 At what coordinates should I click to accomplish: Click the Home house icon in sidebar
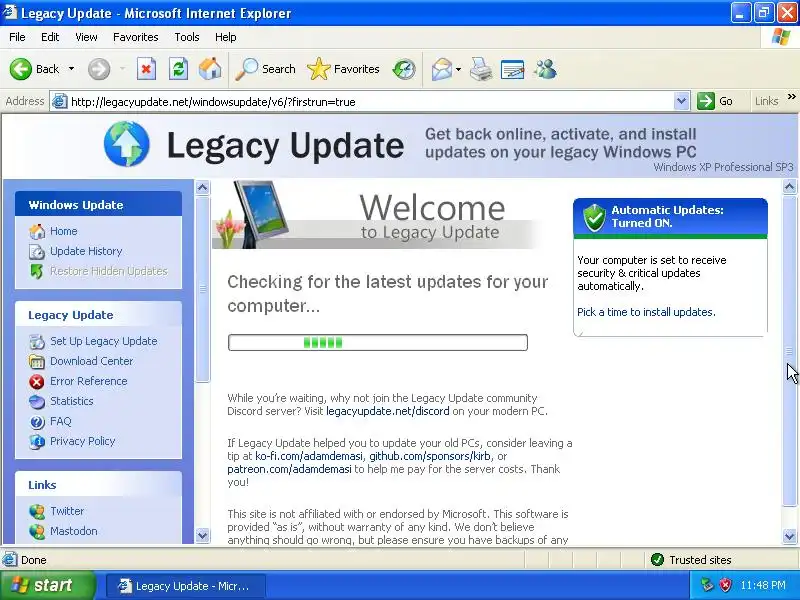tap(37, 231)
